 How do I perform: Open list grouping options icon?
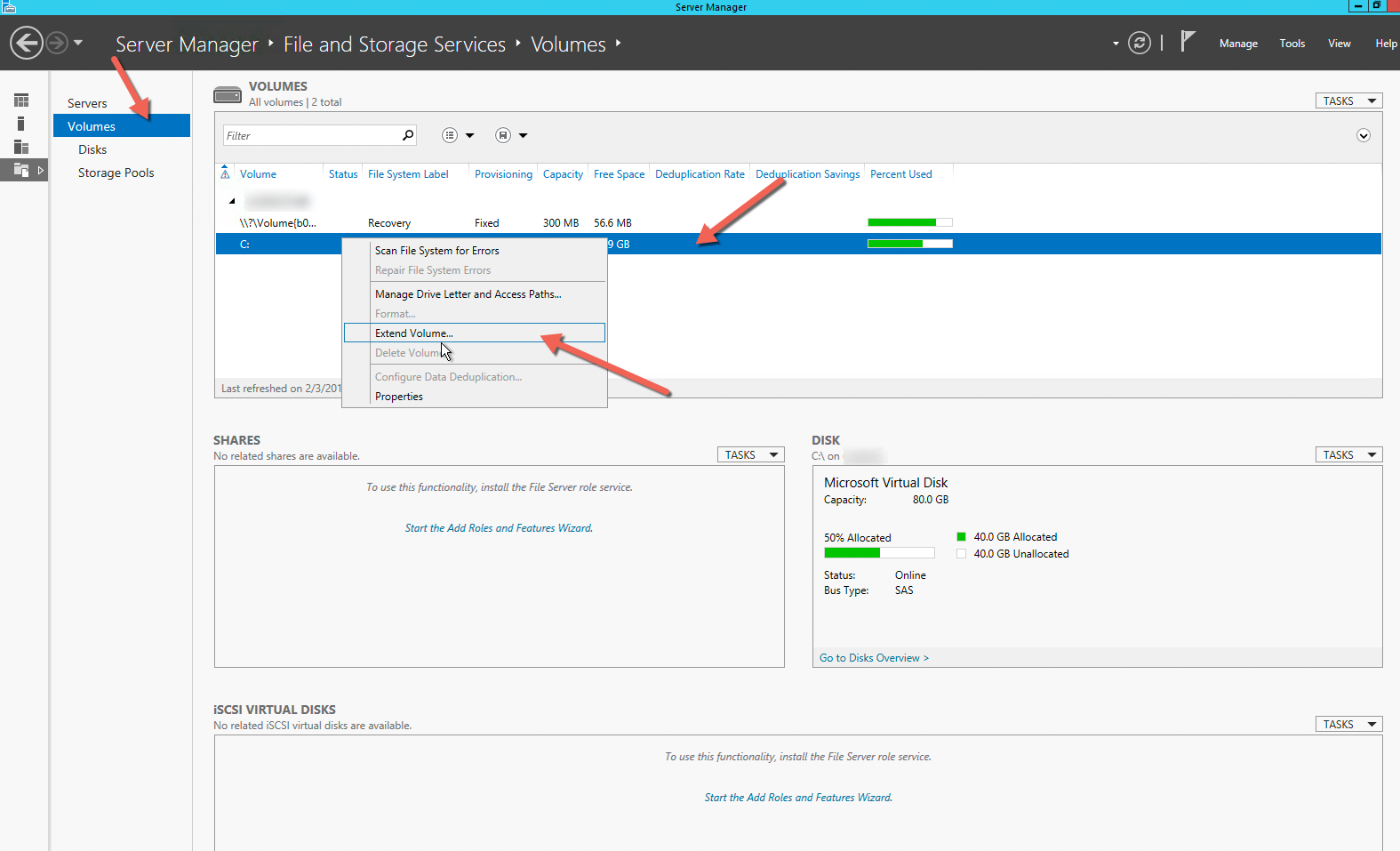coord(450,135)
